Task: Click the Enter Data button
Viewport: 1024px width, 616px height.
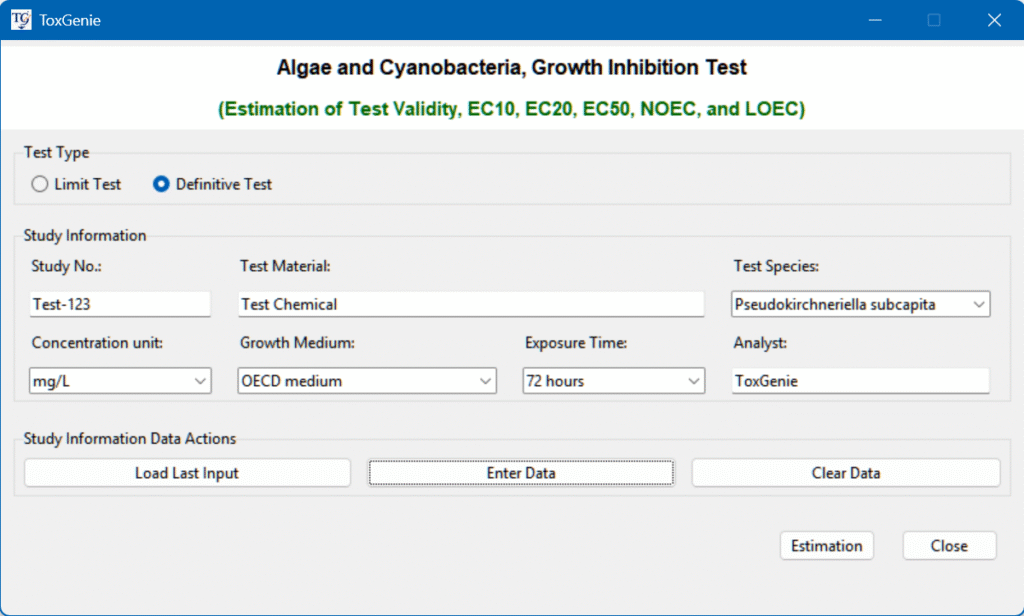Action: (521, 473)
